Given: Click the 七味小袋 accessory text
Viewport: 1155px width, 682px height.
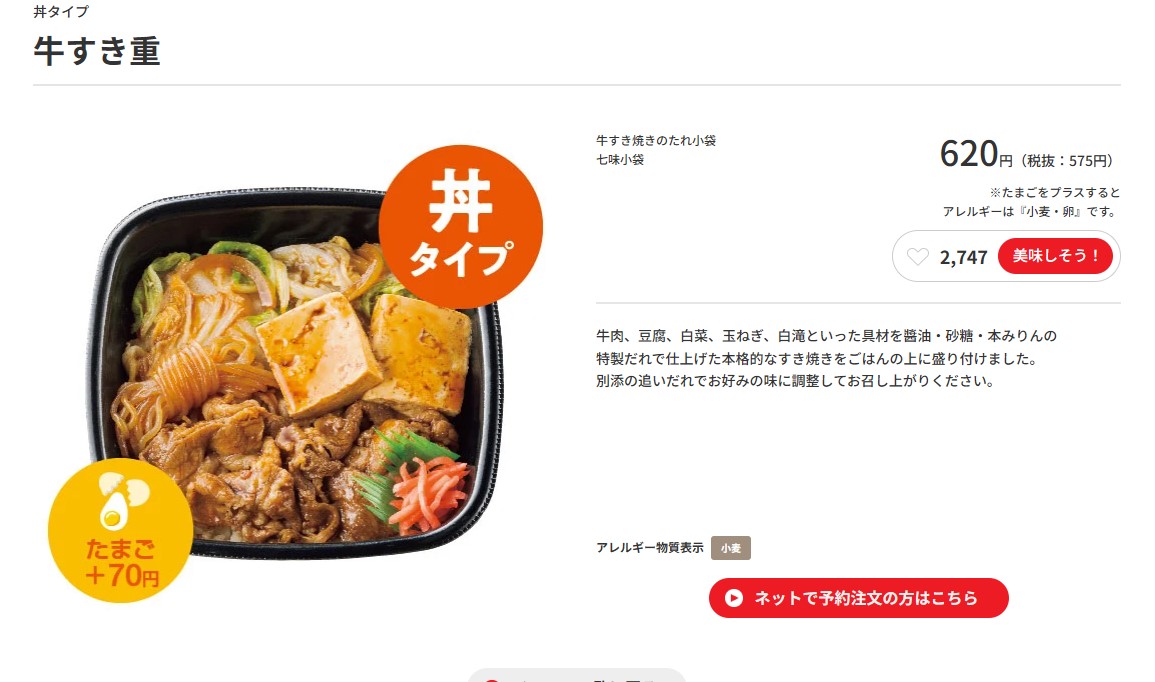Looking at the screenshot, I should (x=619, y=159).
